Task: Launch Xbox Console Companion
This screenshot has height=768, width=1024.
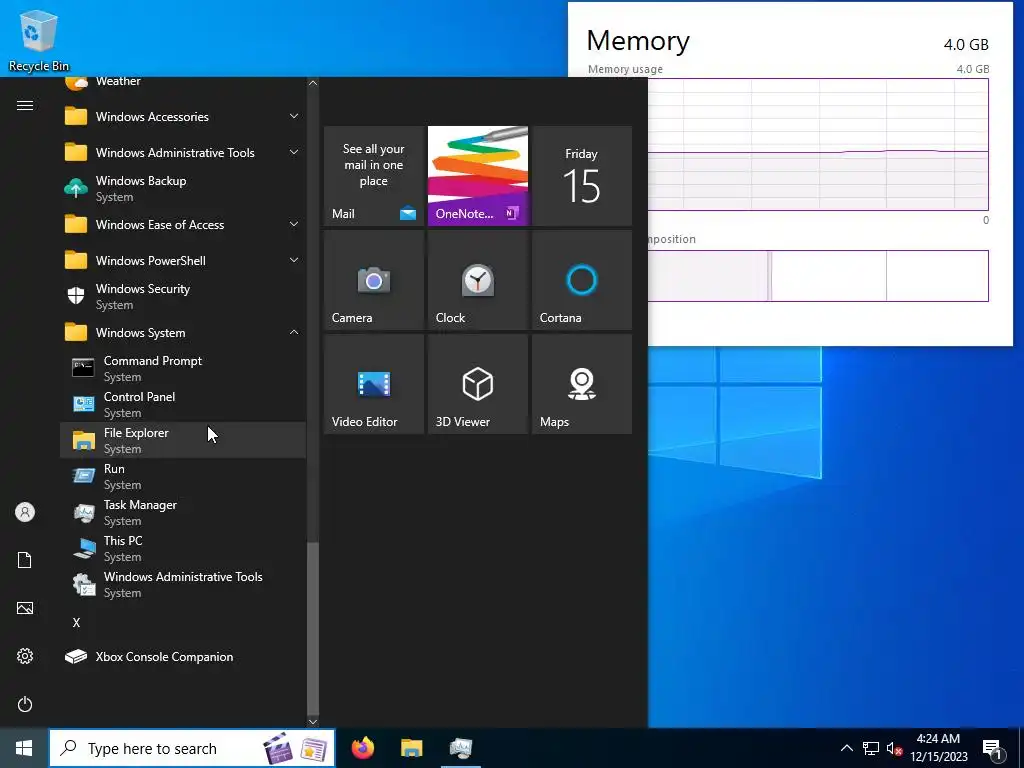Action: click(x=183, y=656)
